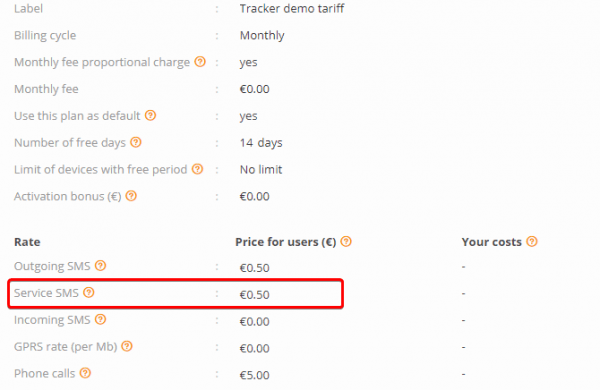Click help icon next to Monthly fee proportional charge

[x=200, y=62]
